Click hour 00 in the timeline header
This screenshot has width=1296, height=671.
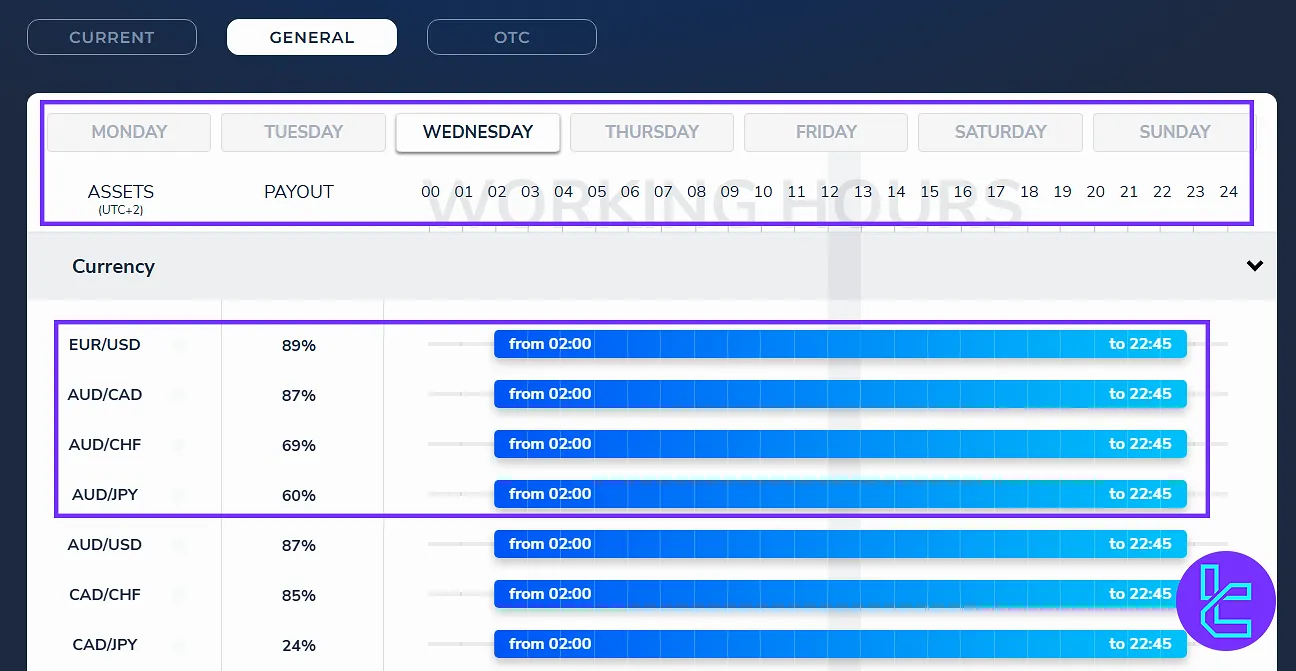(x=430, y=192)
